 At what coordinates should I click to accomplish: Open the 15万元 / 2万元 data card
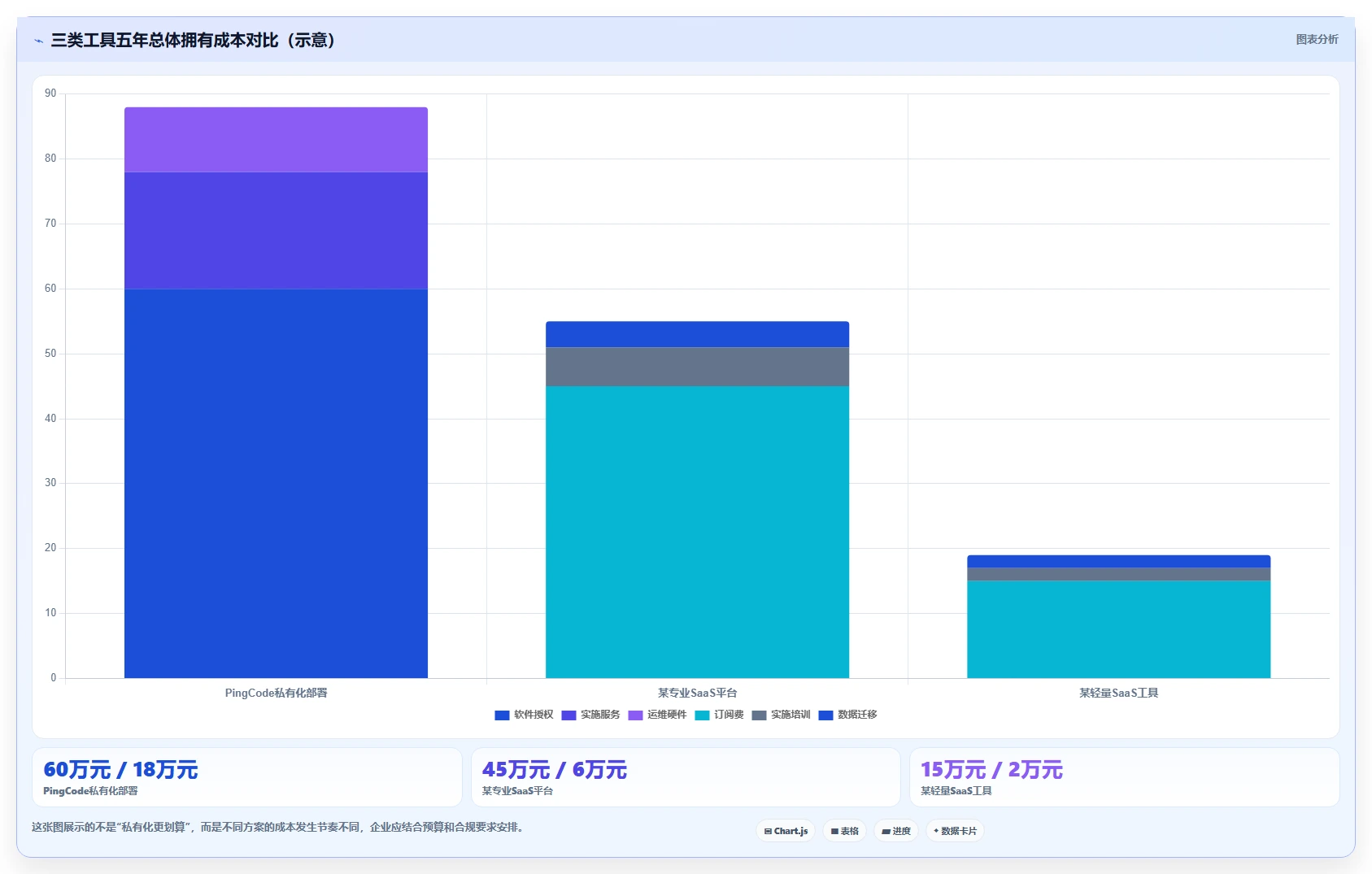(x=1125, y=777)
